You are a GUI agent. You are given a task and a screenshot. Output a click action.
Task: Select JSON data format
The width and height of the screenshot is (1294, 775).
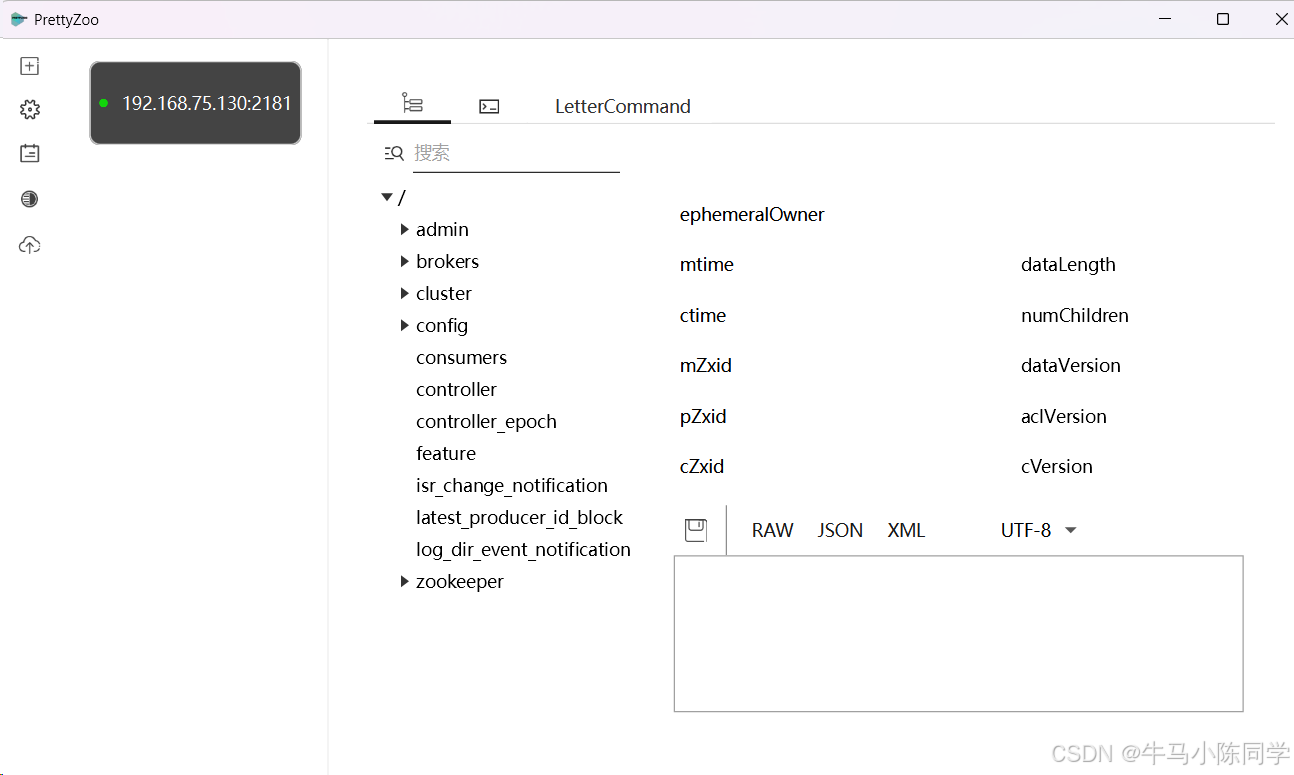tap(840, 530)
